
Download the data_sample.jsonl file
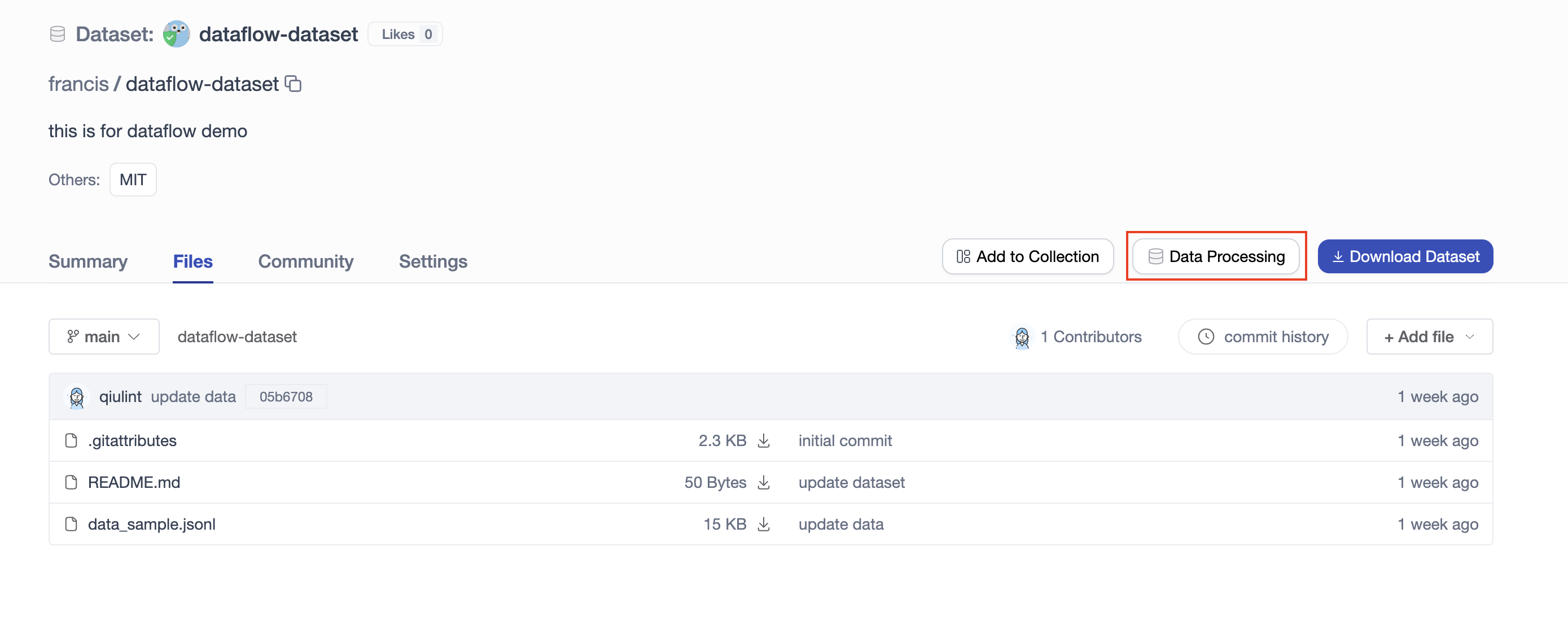click(763, 524)
